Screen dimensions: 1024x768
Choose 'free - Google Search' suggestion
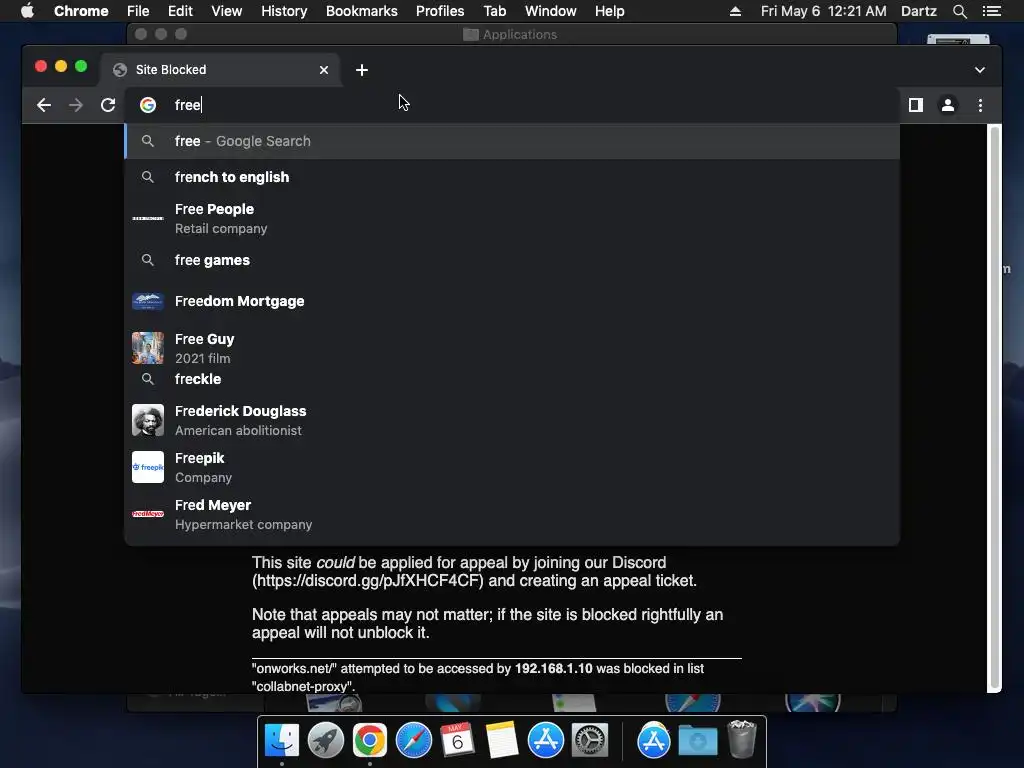(x=512, y=141)
